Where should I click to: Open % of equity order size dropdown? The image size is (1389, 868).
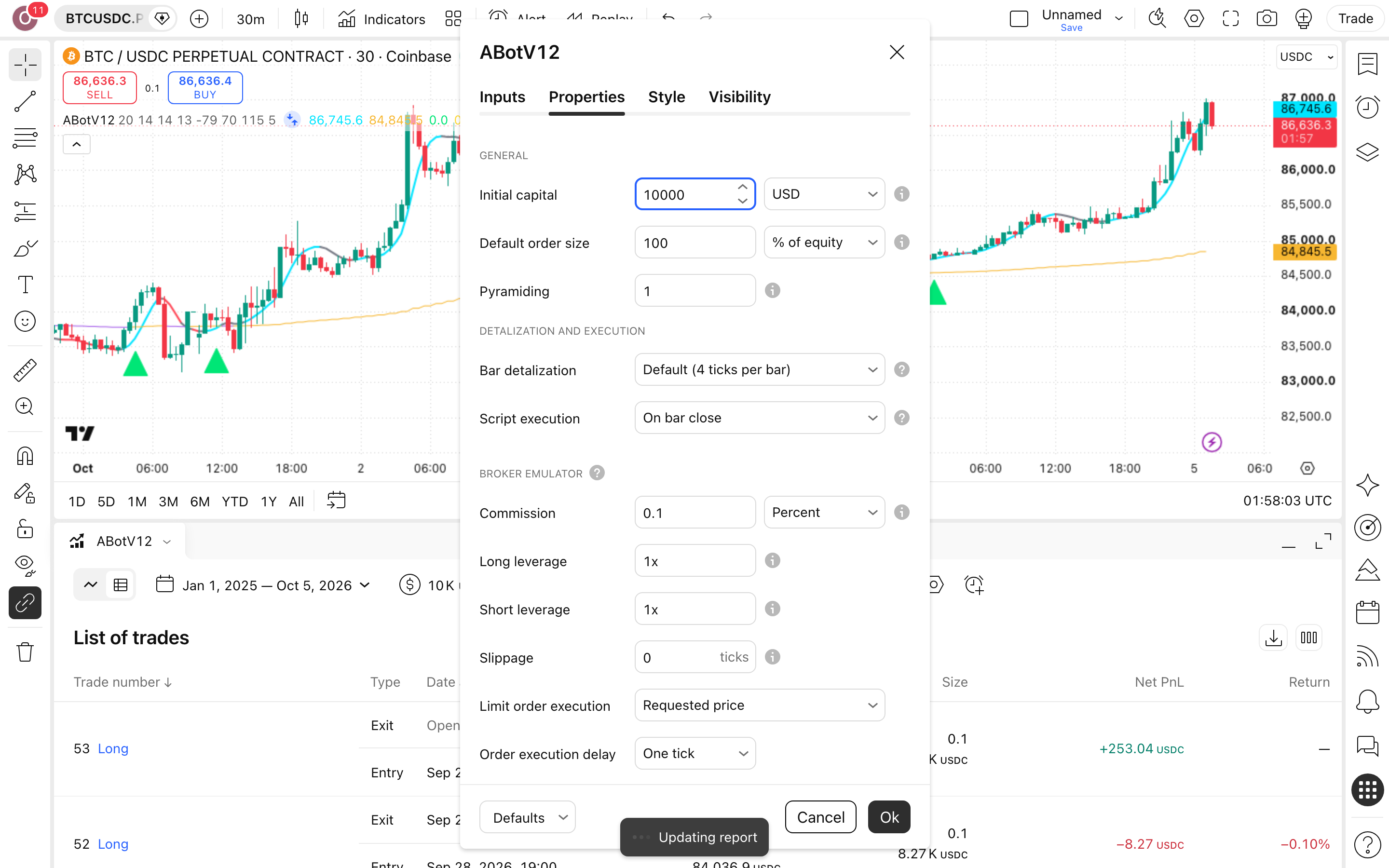[x=824, y=242]
